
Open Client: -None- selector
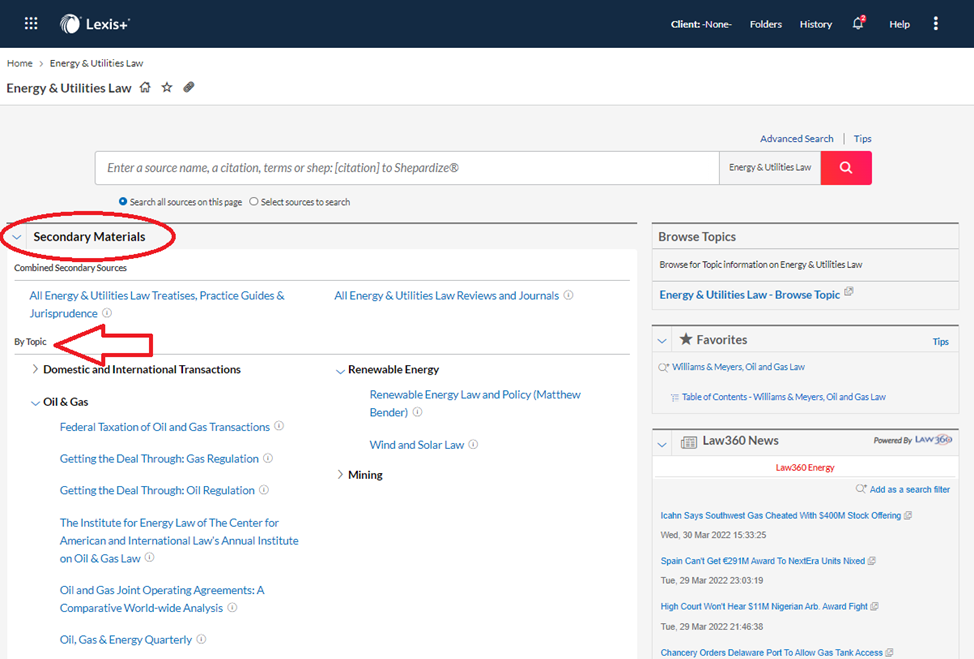click(701, 24)
